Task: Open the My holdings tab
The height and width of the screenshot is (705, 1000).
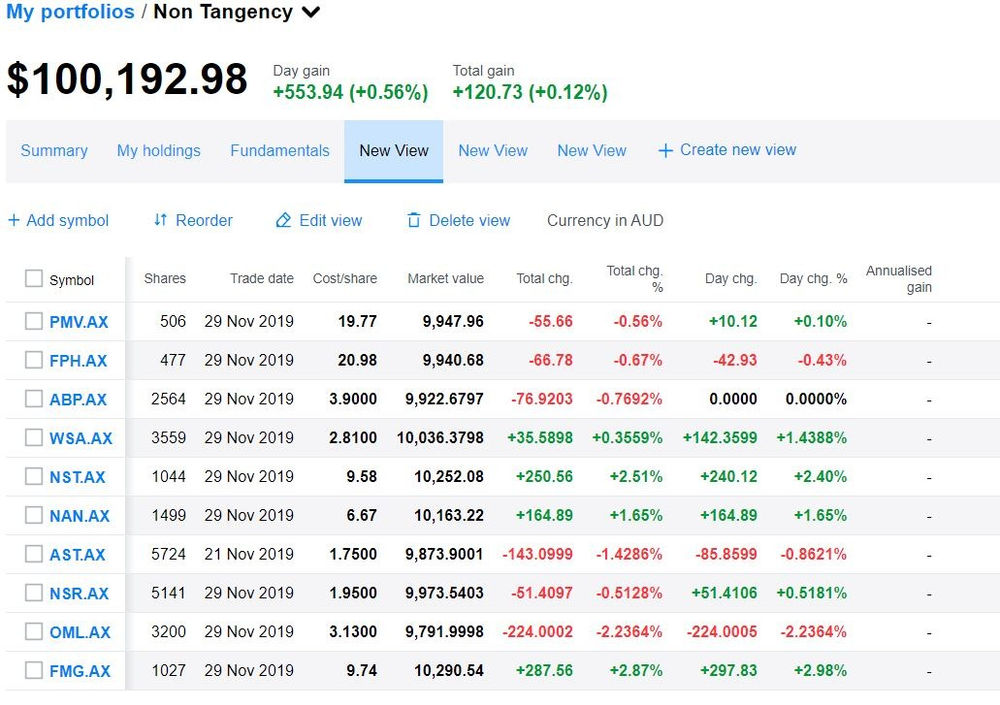Action: (158, 150)
